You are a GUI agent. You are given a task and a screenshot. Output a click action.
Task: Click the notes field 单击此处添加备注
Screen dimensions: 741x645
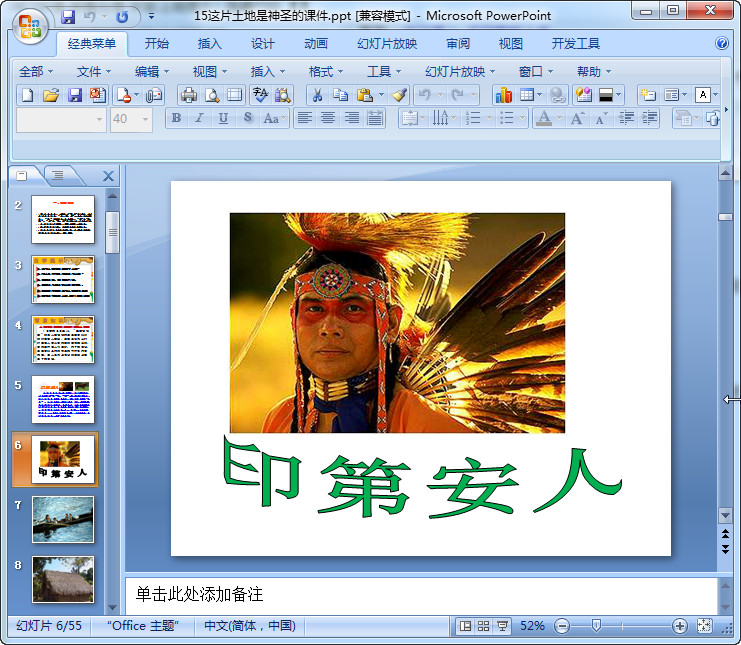(422, 594)
